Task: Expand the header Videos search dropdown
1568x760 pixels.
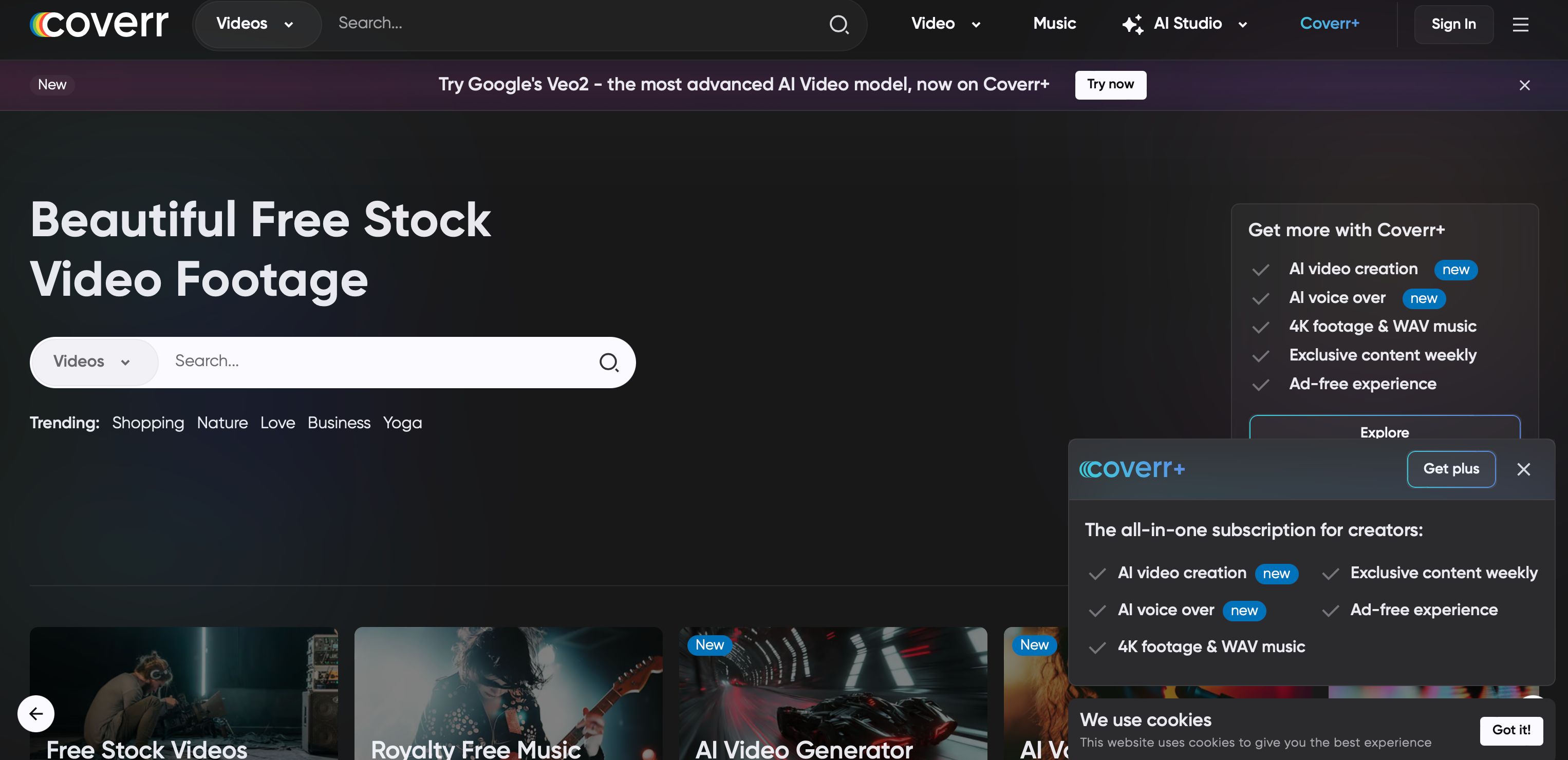Action: click(255, 24)
